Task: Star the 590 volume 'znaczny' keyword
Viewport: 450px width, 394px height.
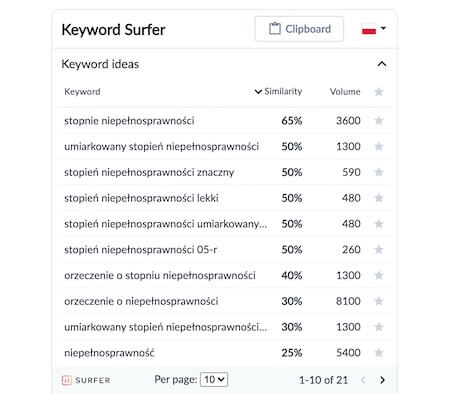Action: point(379,172)
